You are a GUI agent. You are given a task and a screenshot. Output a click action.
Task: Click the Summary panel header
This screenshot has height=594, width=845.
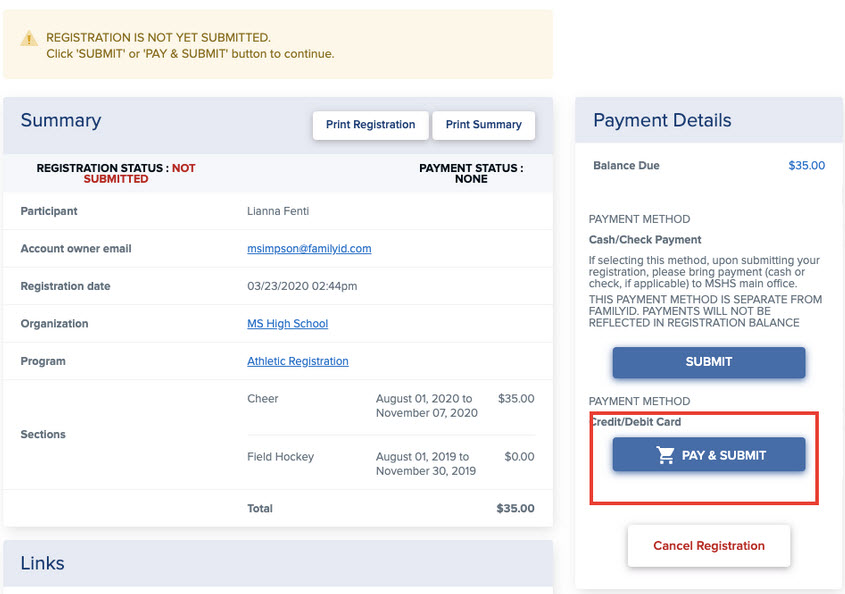[60, 119]
